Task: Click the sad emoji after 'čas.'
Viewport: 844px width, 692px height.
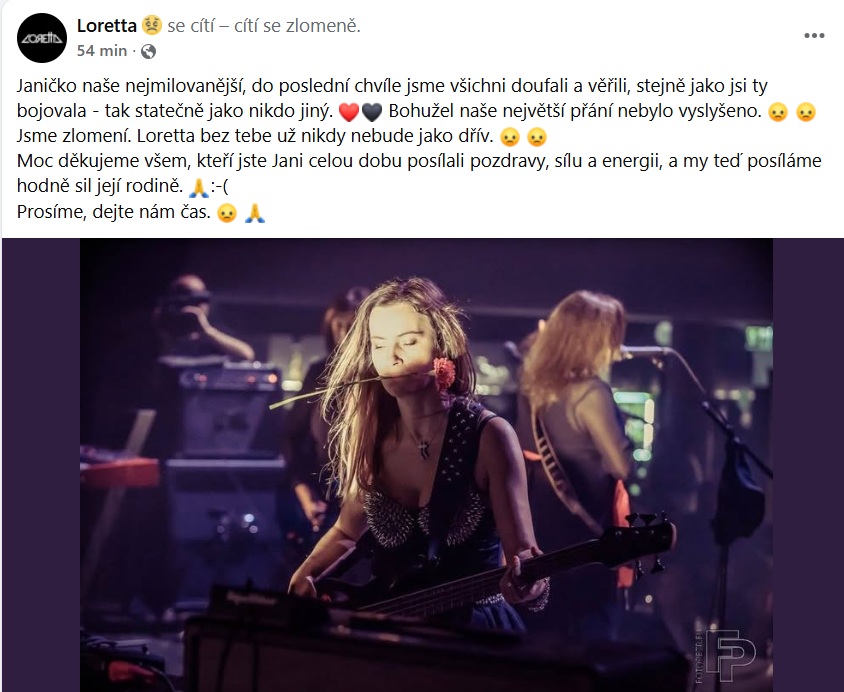Action: click(227, 213)
